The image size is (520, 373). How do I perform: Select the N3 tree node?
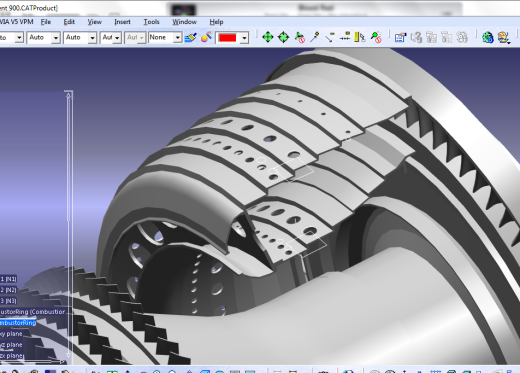(8, 301)
